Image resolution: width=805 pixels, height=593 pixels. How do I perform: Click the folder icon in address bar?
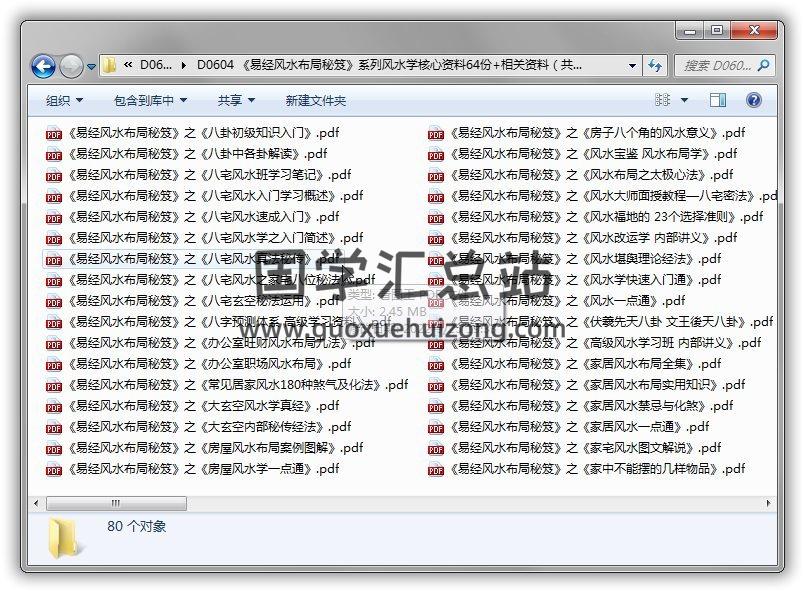point(109,65)
